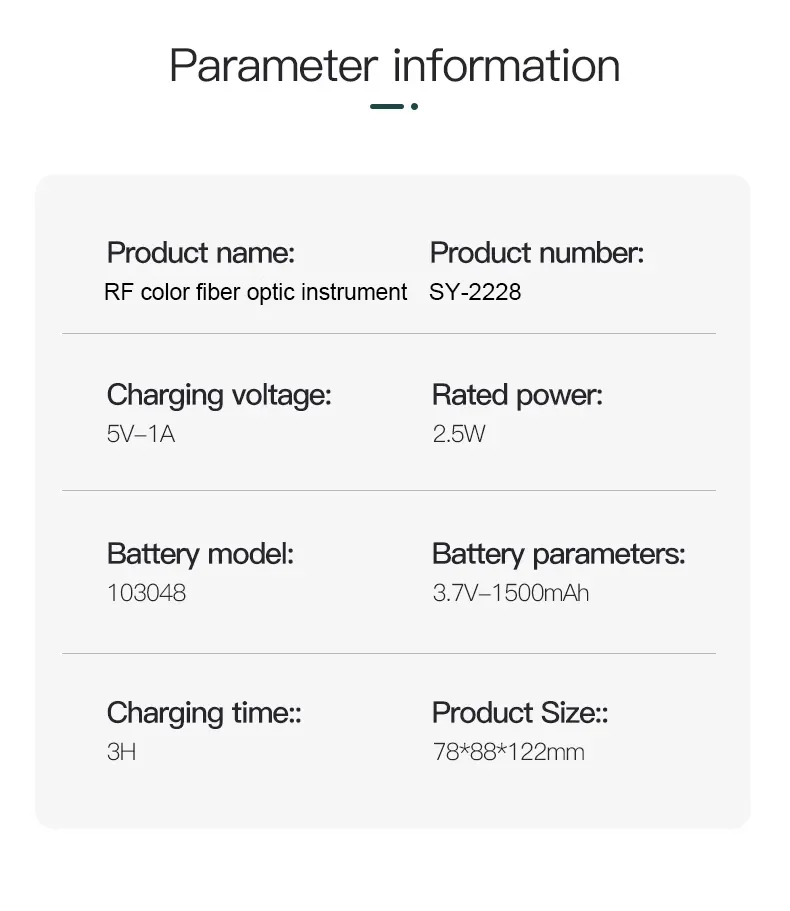Click the green dash under the heading
Screen dimensions: 790x911
[x=386, y=106]
